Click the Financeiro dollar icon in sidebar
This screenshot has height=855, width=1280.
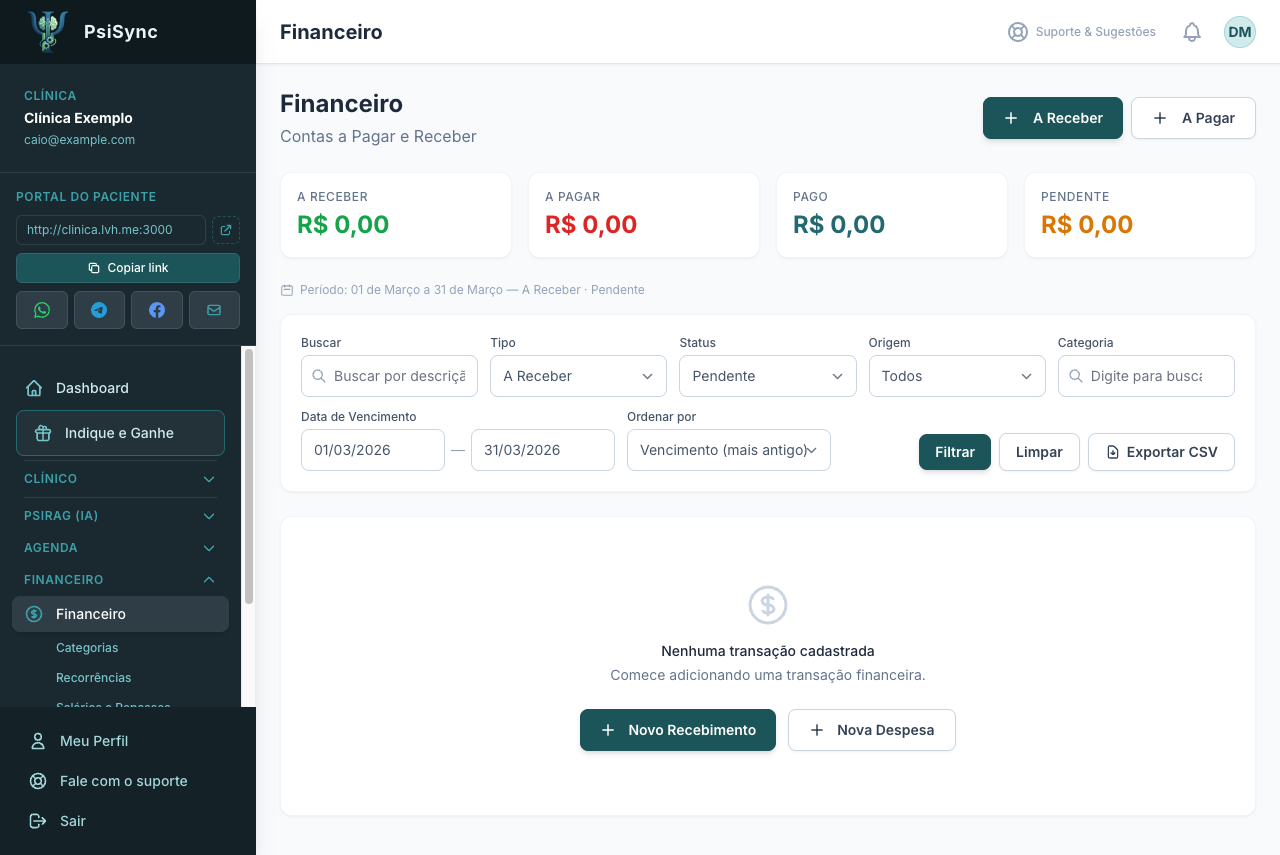(34, 614)
